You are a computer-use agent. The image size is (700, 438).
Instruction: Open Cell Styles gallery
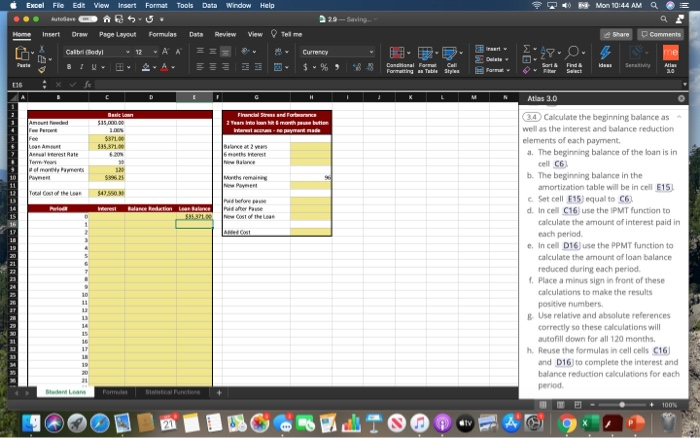[x=451, y=59]
